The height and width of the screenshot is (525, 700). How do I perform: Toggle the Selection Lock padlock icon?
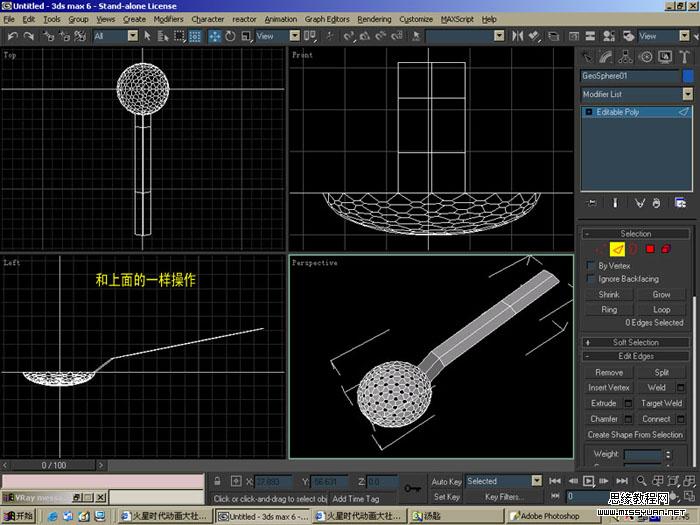click(217, 481)
